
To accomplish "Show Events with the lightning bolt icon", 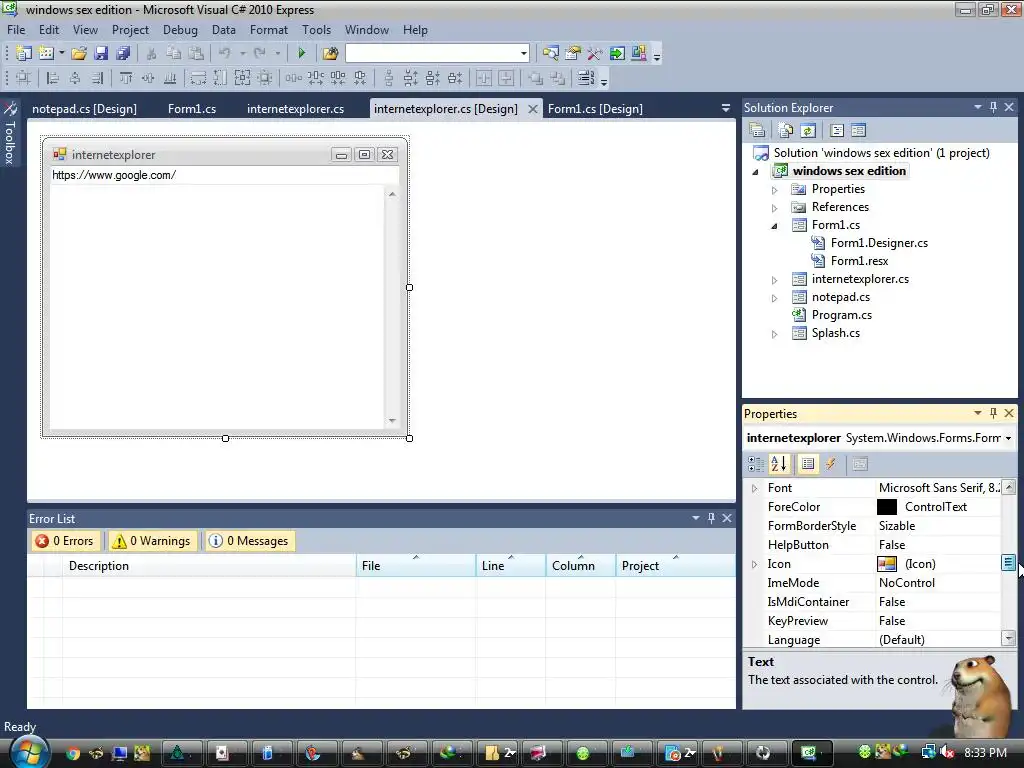I will [x=831, y=464].
